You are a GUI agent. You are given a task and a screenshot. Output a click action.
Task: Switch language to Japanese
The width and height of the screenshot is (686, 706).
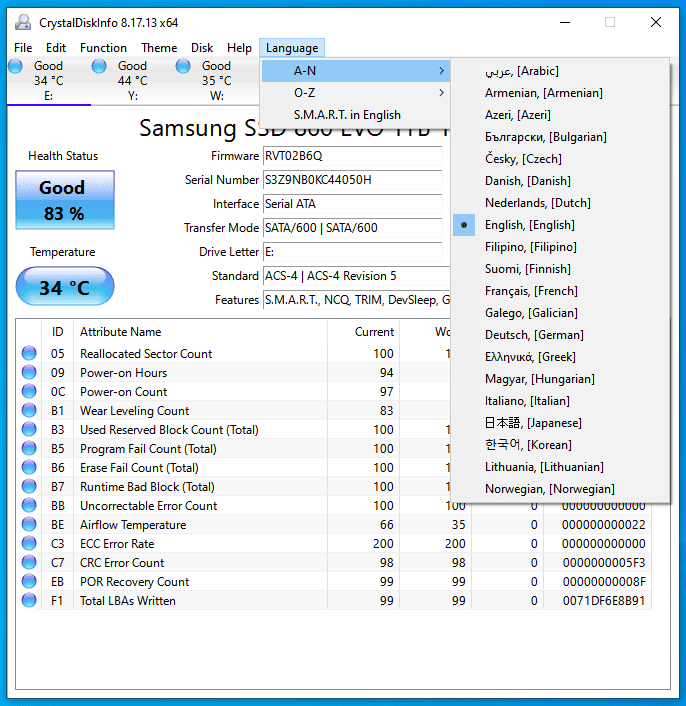[560, 423]
